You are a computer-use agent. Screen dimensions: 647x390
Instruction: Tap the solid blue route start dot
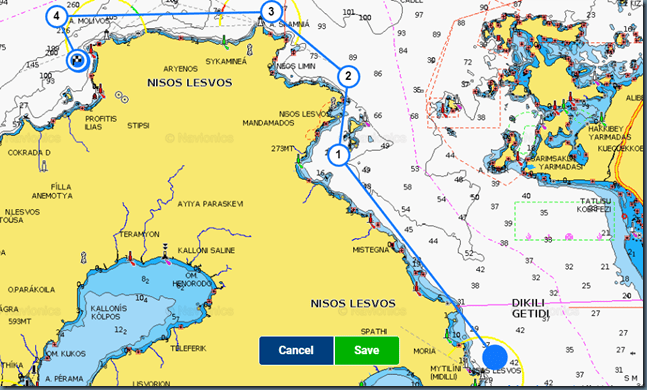pos(495,357)
